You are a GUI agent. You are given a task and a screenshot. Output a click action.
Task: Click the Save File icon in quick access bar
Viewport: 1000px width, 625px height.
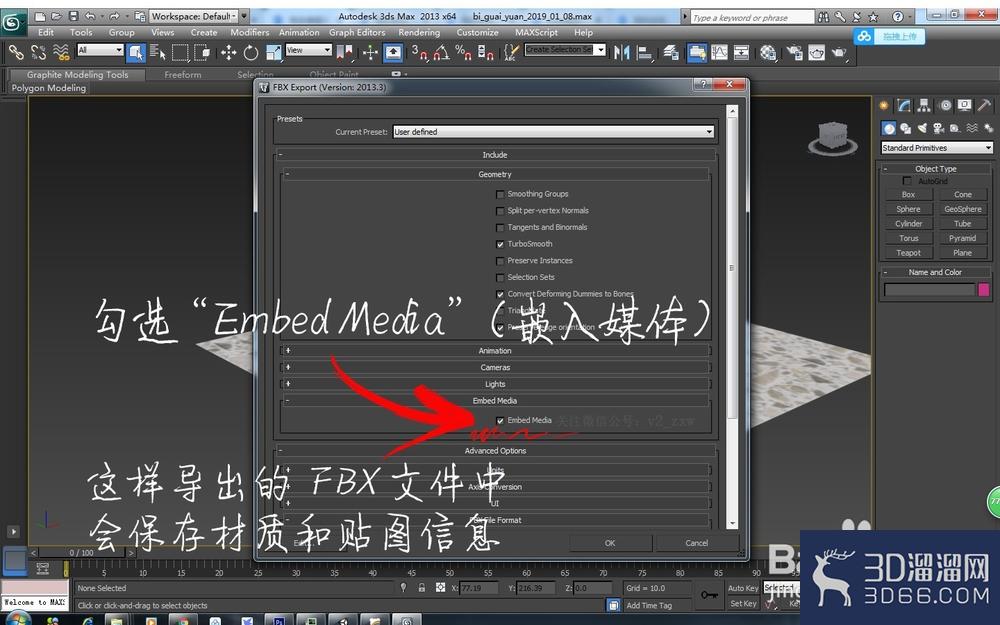[73, 16]
